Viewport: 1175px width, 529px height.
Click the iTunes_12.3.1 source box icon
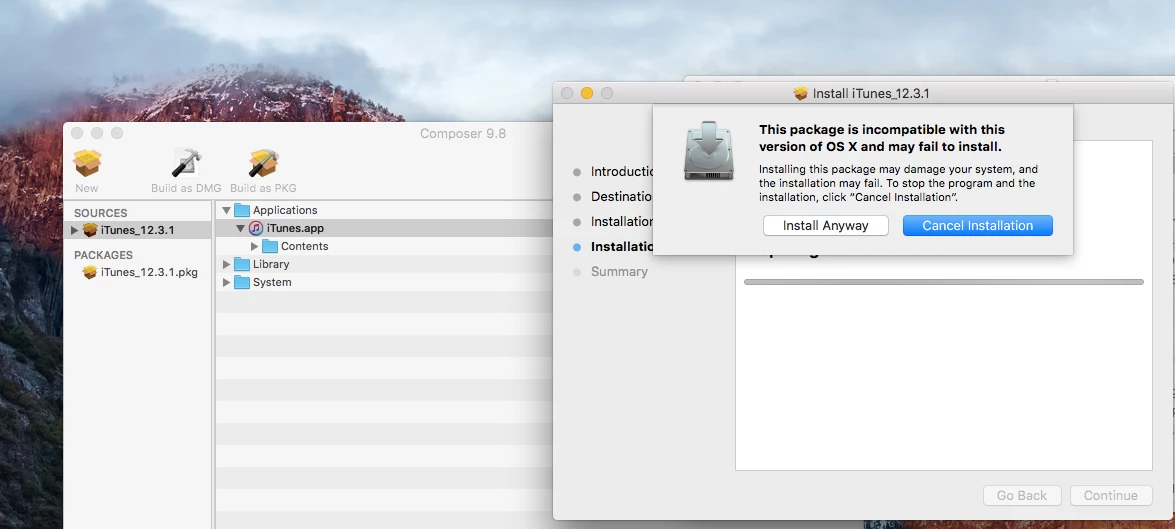pos(90,230)
